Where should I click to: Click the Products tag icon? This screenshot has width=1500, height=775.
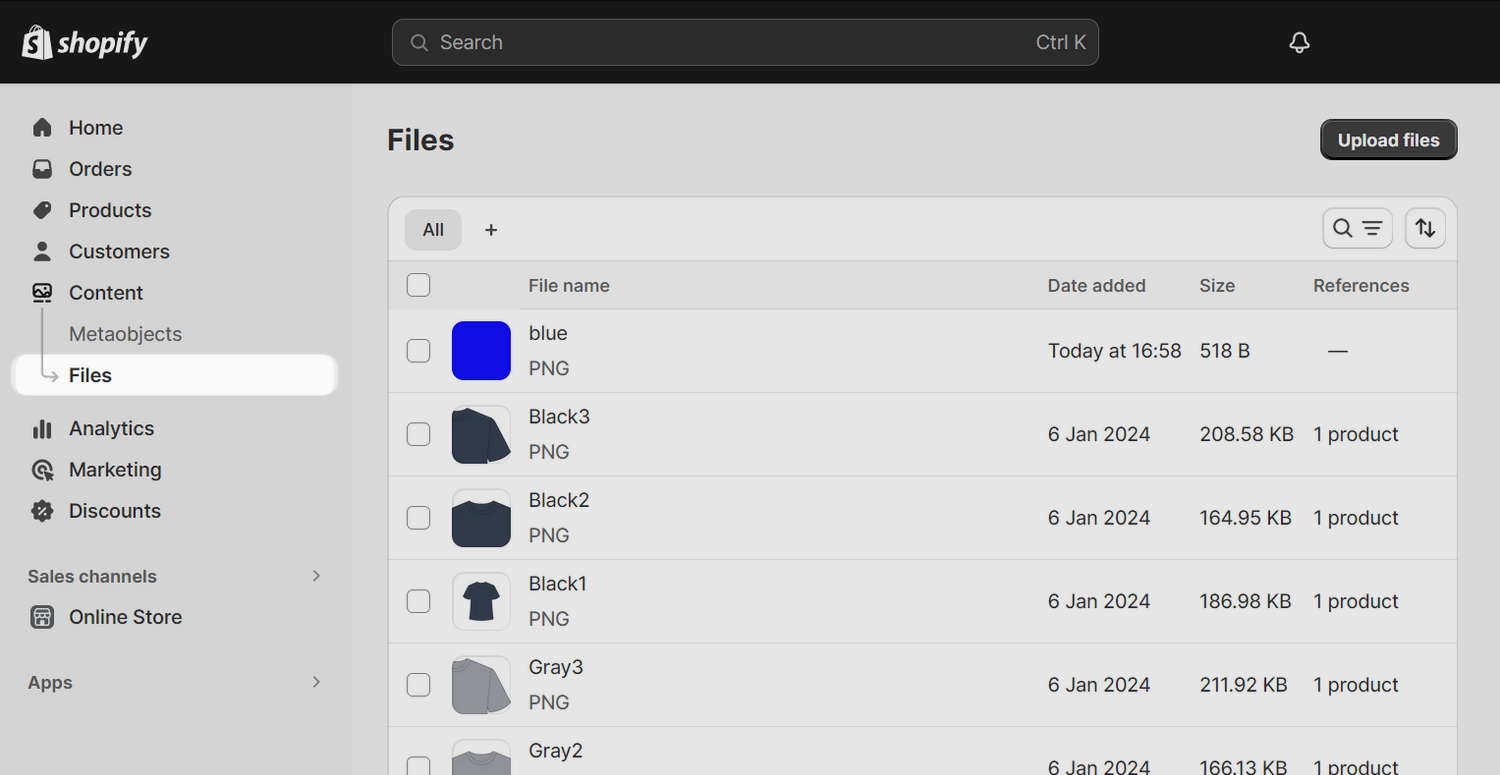pos(42,210)
